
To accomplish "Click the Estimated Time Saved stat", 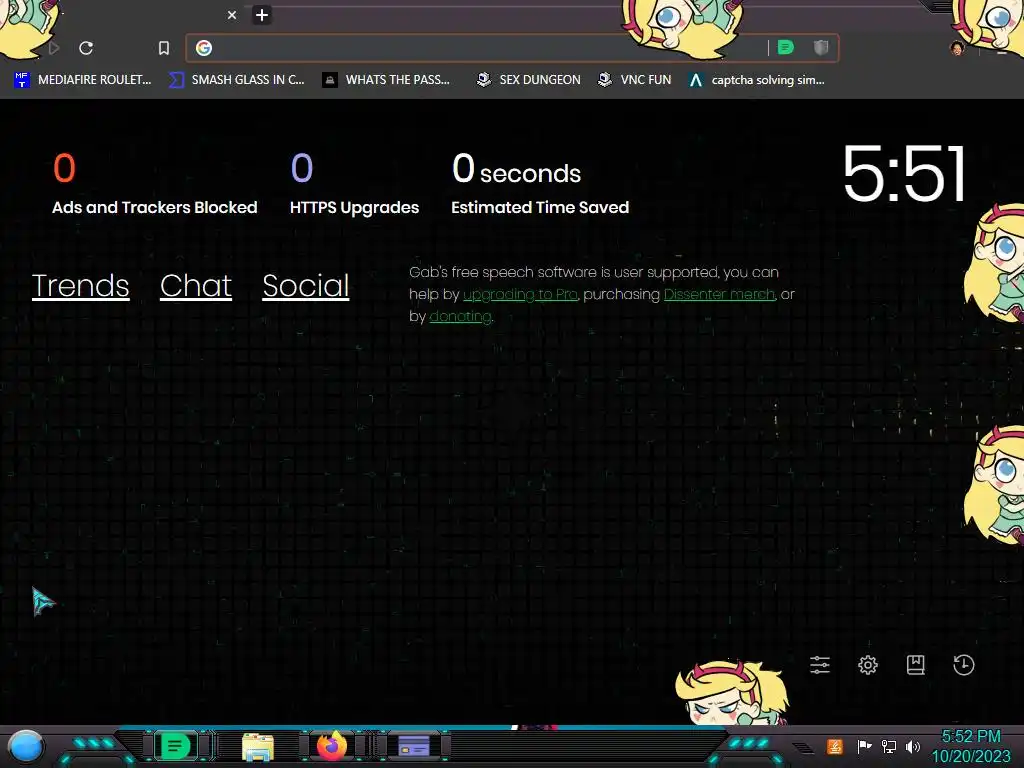I will pyautogui.click(x=540, y=184).
